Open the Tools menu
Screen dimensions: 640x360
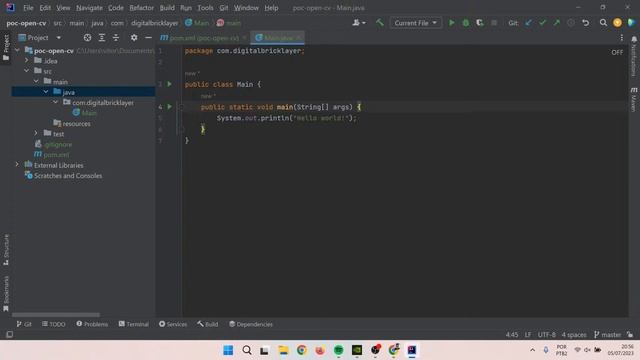pos(205,8)
